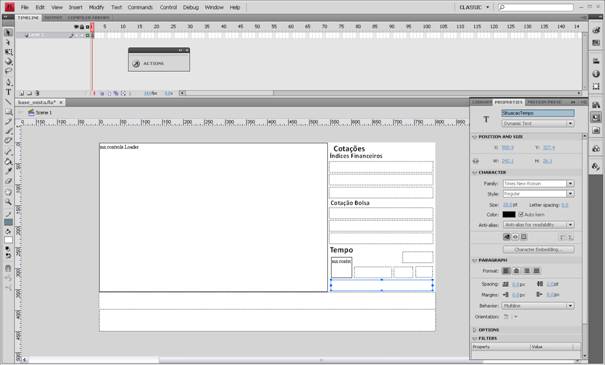The height and width of the screenshot is (365, 605).
Task: Open the Dynamic Text type dropdown
Action: (x=538, y=123)
